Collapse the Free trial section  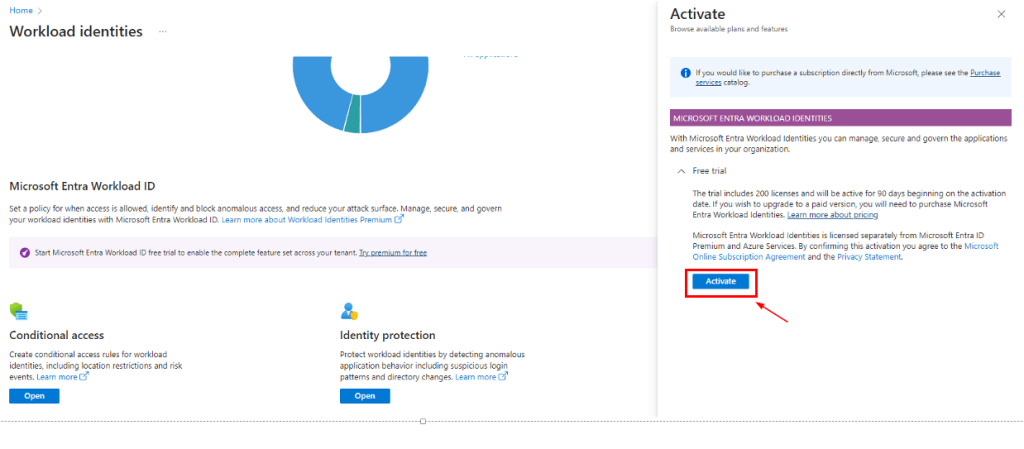click(682, 171)
